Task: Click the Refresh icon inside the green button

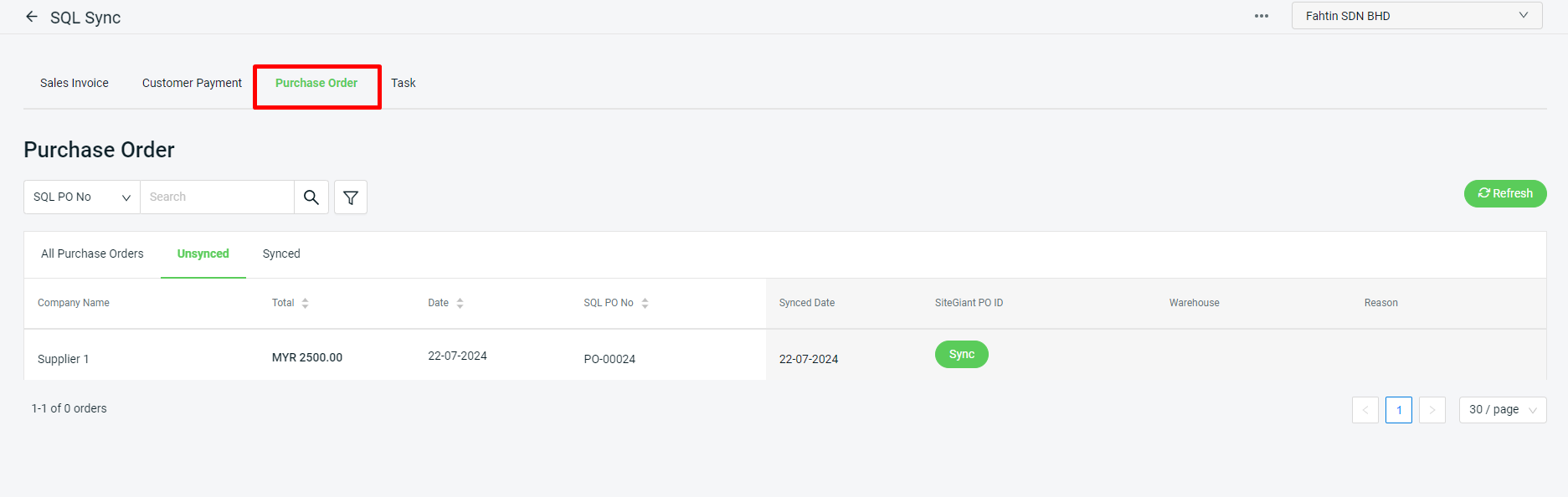Action: coord(1483,192)
